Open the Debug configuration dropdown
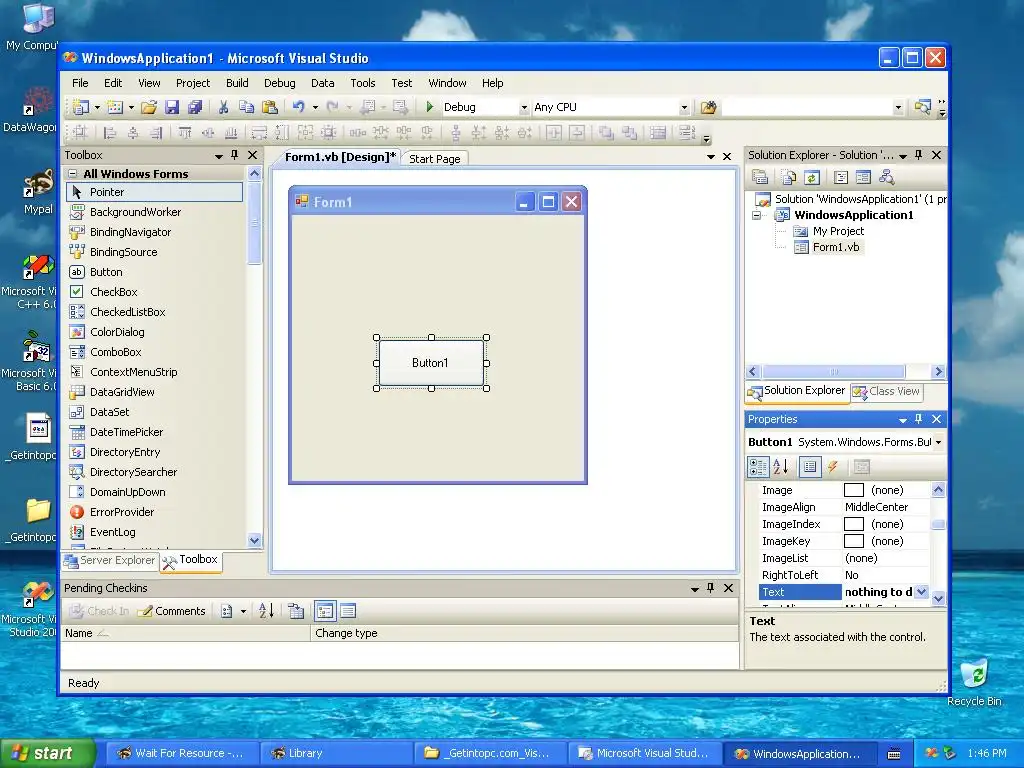Screen dimensions: 1024x768 coord(524,108)
